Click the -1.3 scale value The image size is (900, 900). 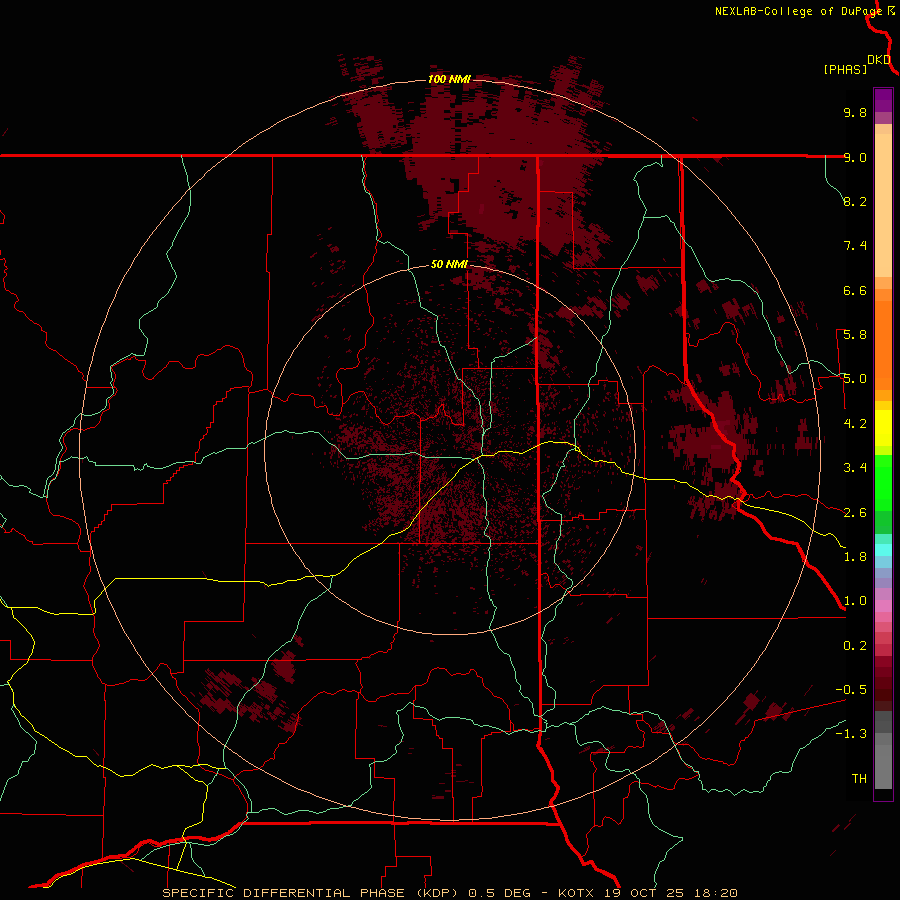851,734
